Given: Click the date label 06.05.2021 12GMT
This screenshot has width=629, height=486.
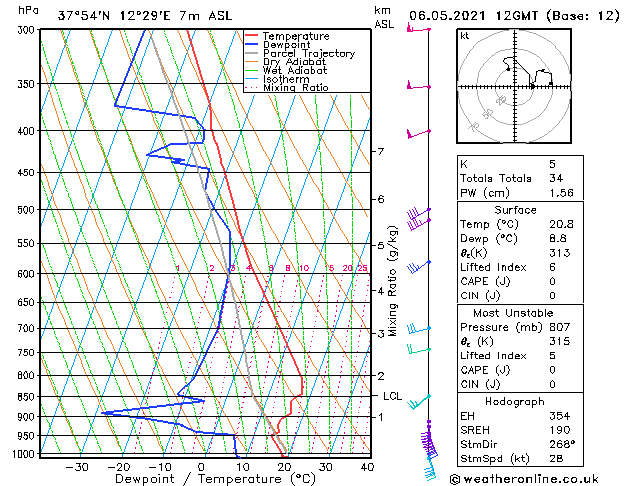Looking at the screenshot, I should coord(474,16).
